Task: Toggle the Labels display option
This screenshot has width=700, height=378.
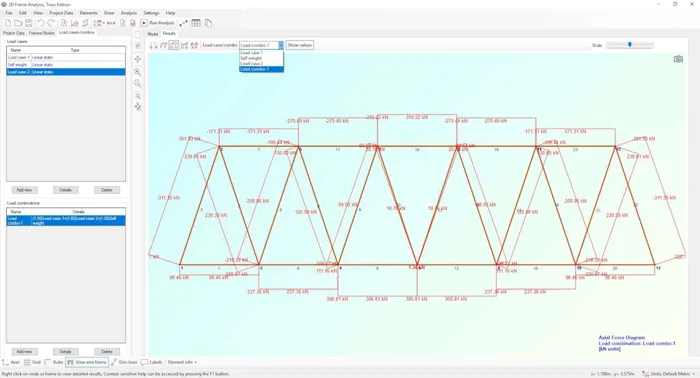Action: 152,362
